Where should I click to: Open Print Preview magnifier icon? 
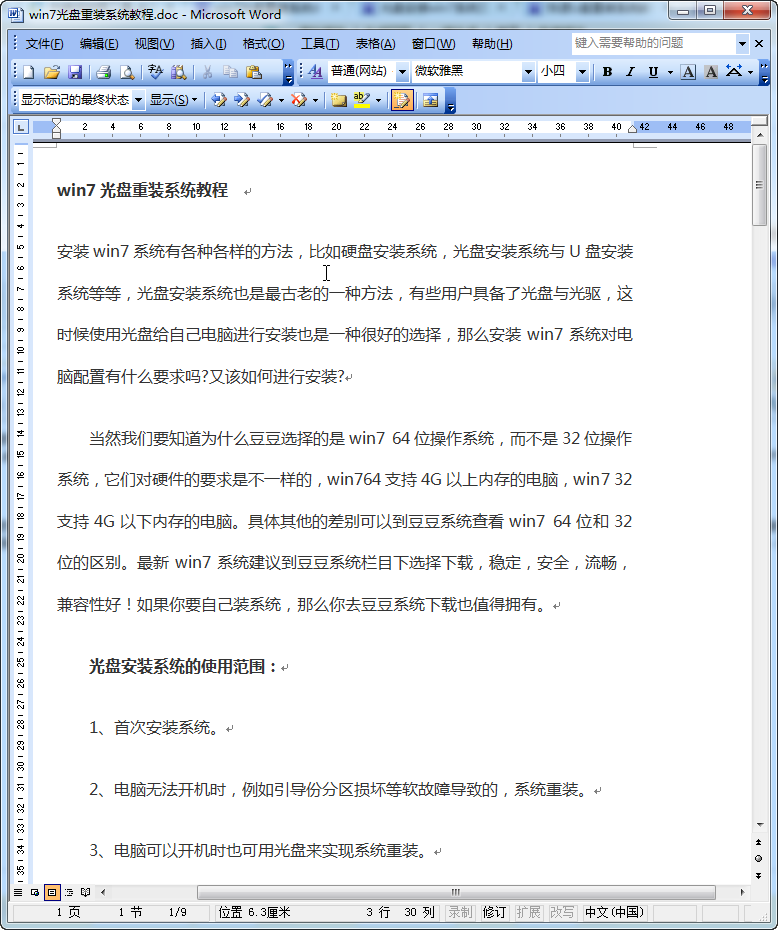pos(127,72)
